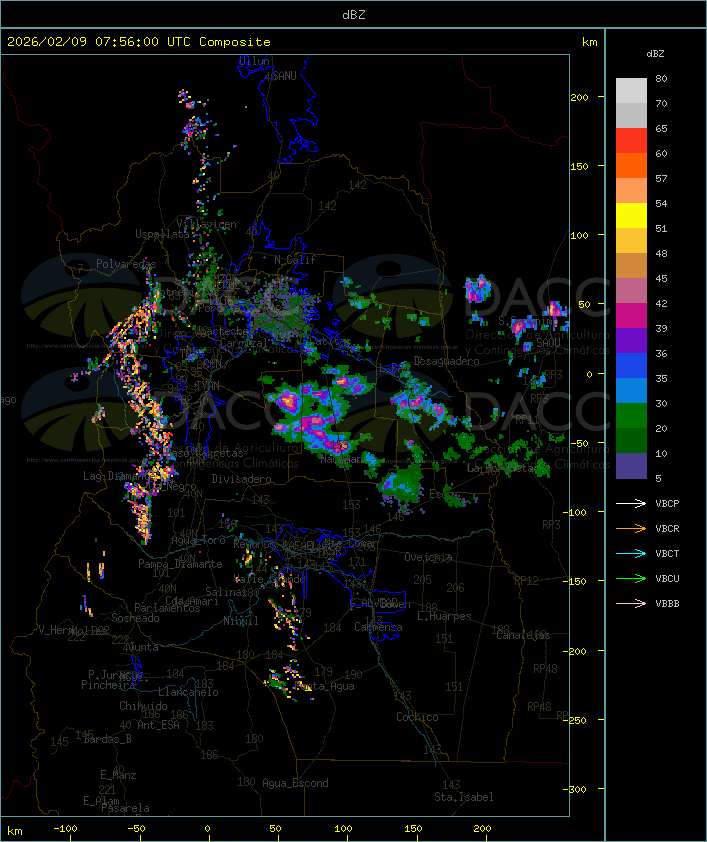Pick the yellow 51-54 dBZ legend swatch
Viewport: 707px width, 842px height.
[631, 216]
